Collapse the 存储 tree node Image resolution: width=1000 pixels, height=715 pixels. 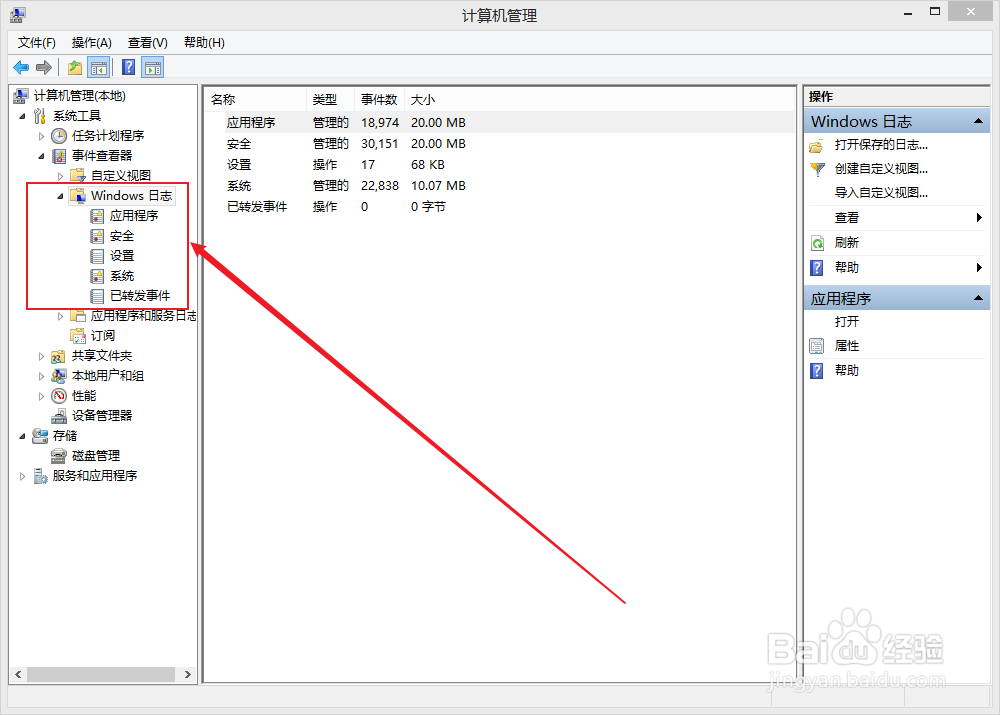[x=22, y=436]
